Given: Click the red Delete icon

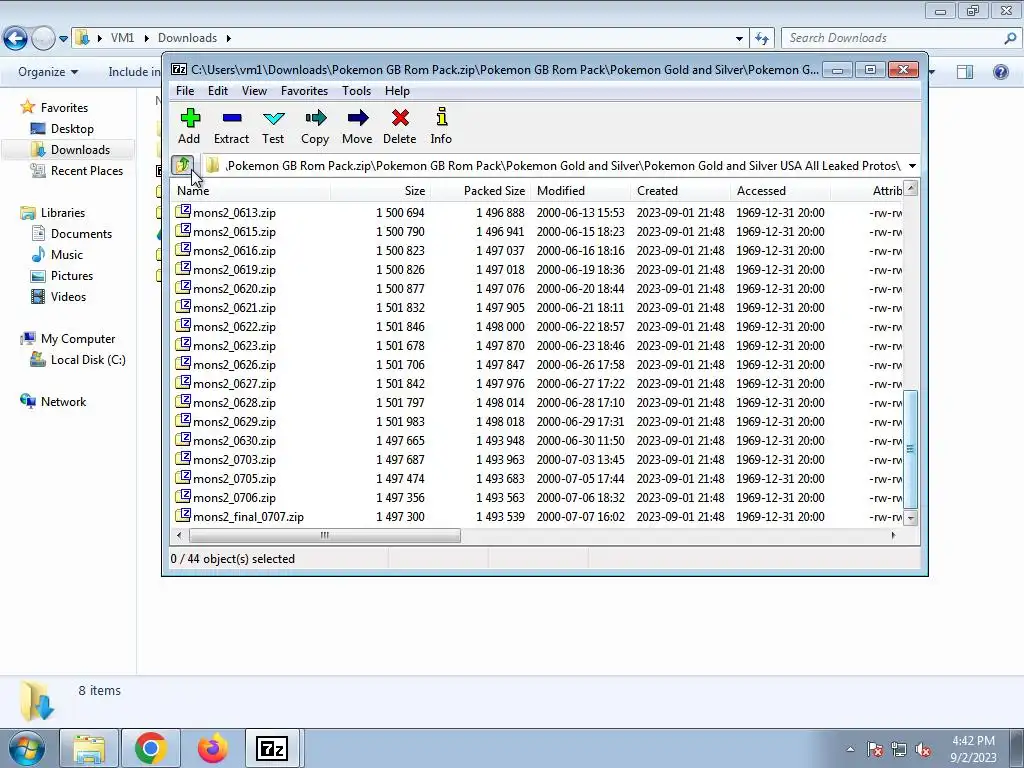Looking at the screenshot, I should pyautogui.click(x=400, y=118).
